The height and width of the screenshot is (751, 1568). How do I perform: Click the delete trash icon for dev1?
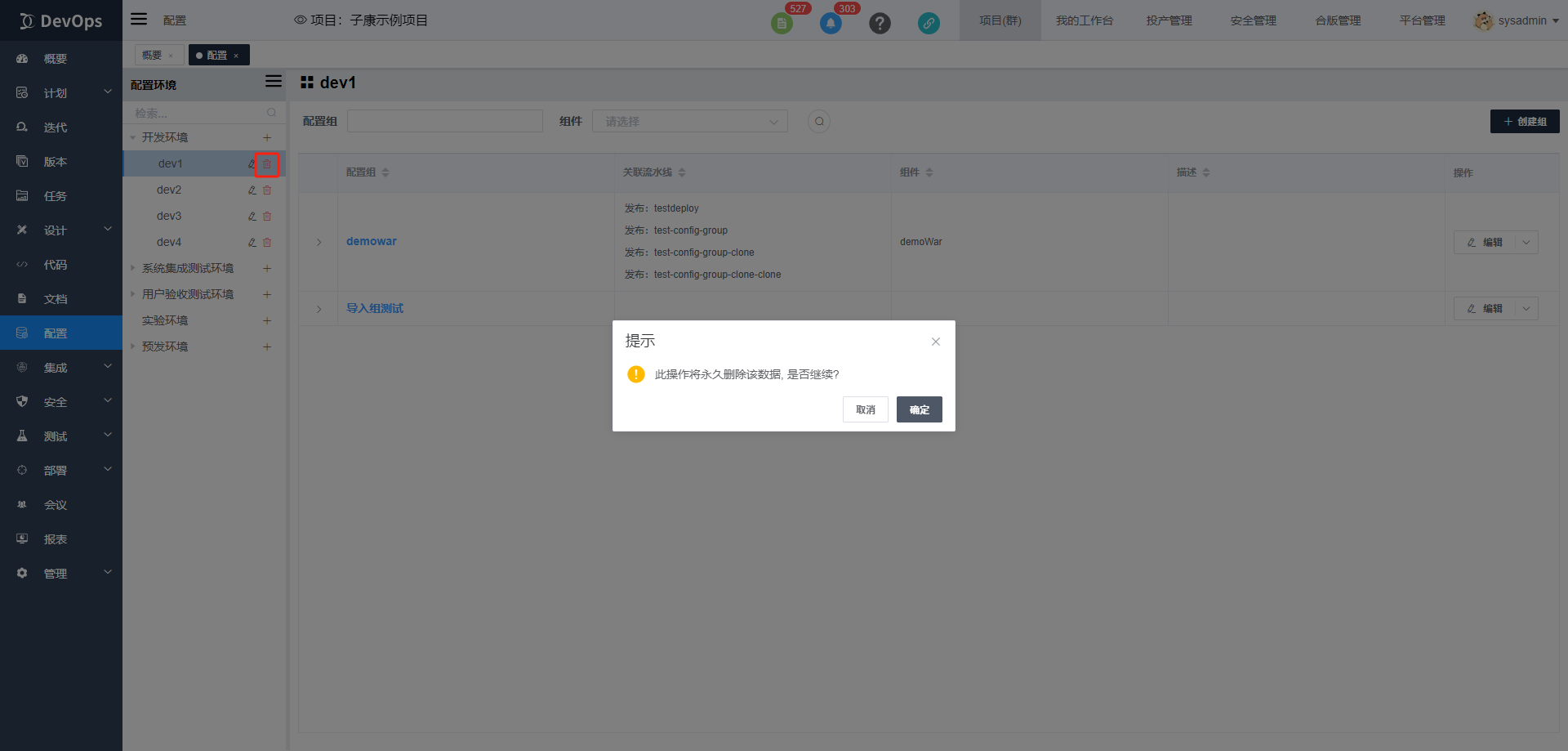[267, 164]
